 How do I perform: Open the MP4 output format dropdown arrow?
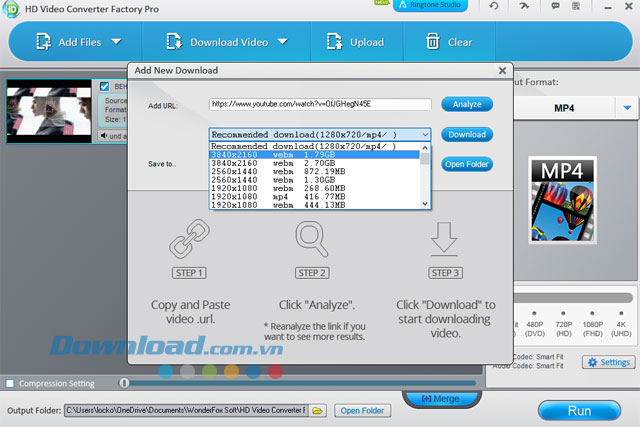point(627,108)
